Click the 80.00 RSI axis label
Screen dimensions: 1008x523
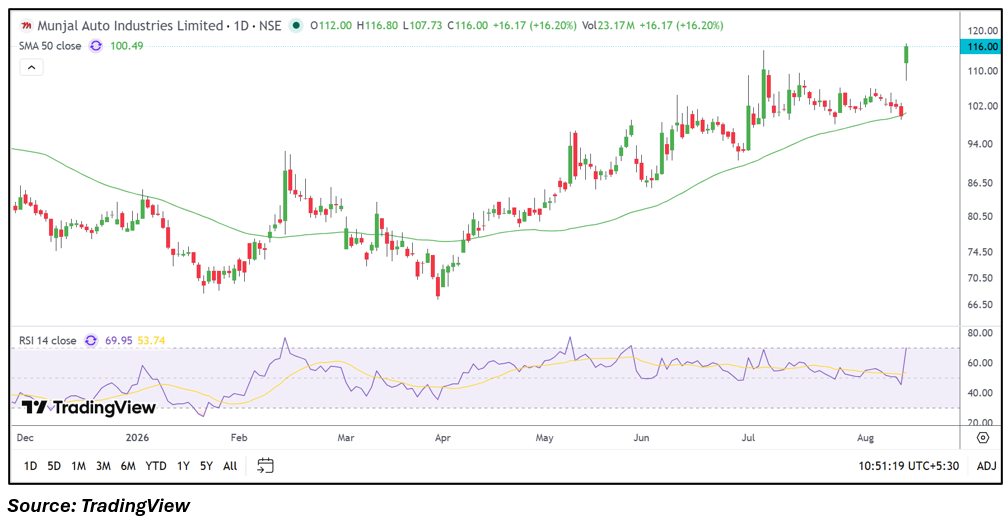point(982,333)
